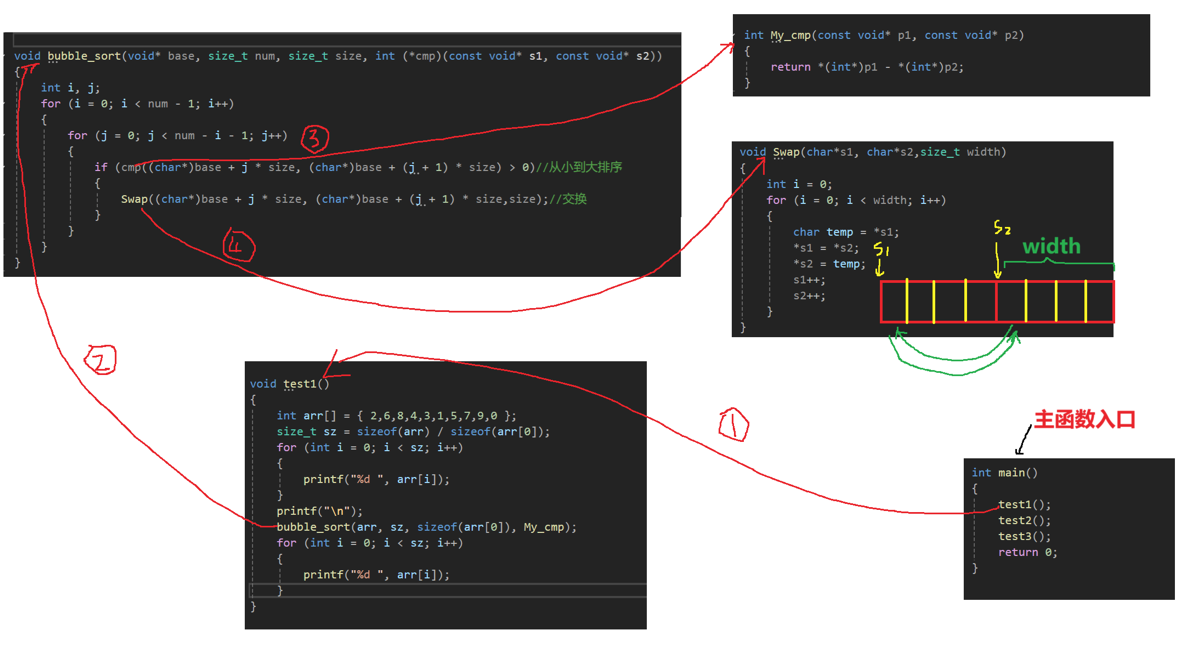Click the circled number 1 annotation
This screenshot has height=672, width=1187.
pyautogui.click(x=733, y=426)
